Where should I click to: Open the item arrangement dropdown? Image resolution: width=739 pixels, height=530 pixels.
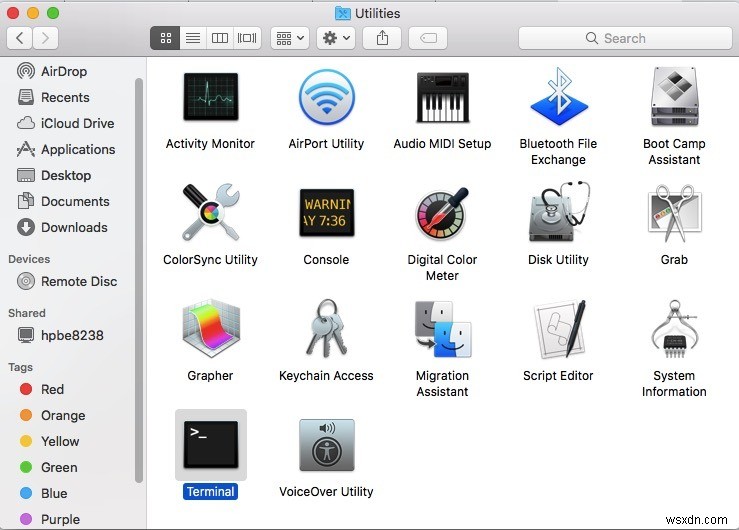tap(290, 38)
